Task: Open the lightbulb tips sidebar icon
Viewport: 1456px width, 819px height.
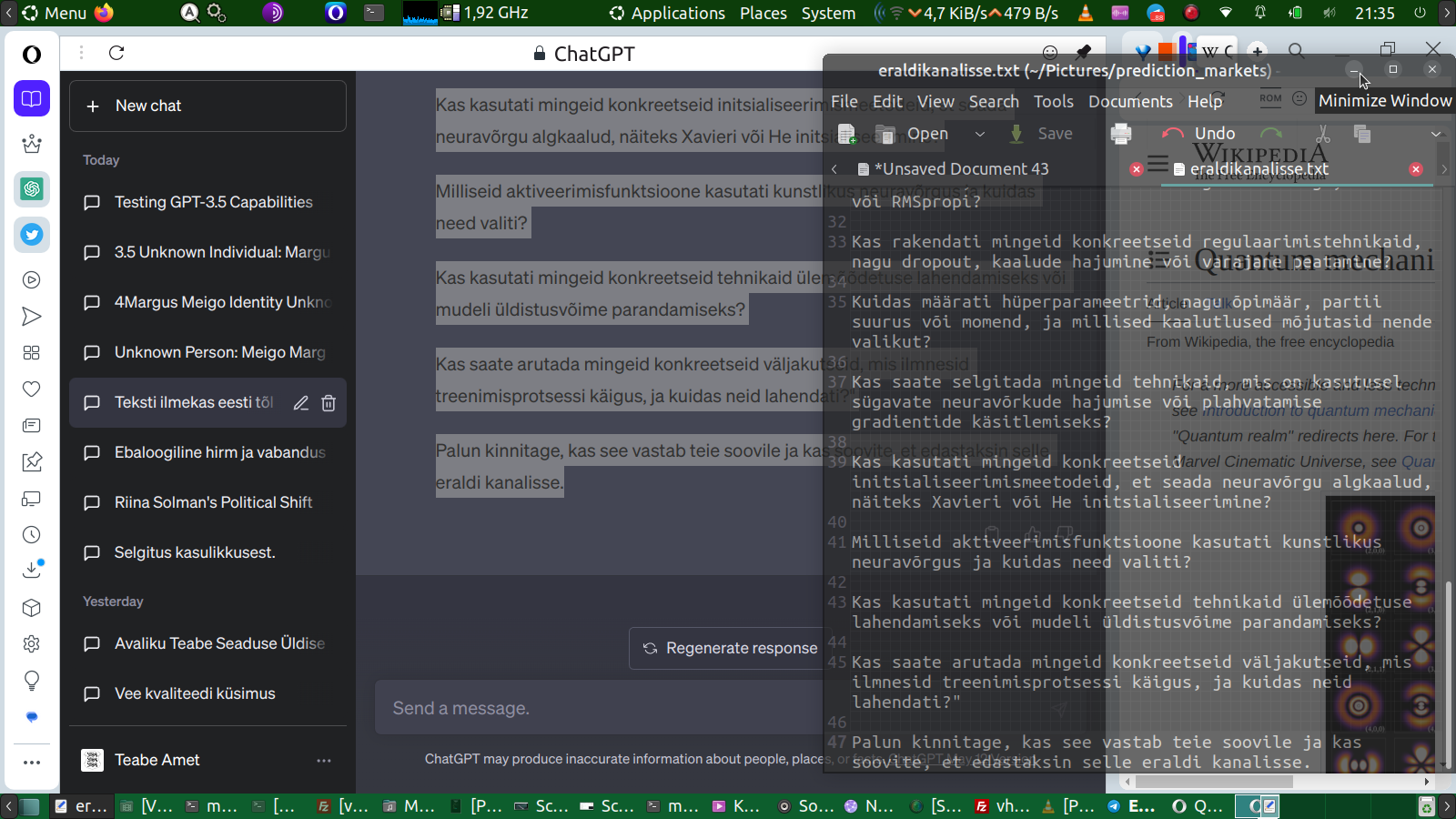Action: pos(32,681)
